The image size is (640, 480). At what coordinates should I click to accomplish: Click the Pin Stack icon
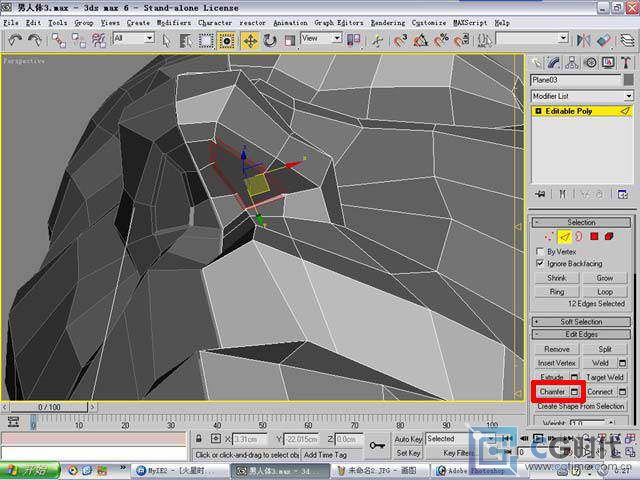(540, 194)
